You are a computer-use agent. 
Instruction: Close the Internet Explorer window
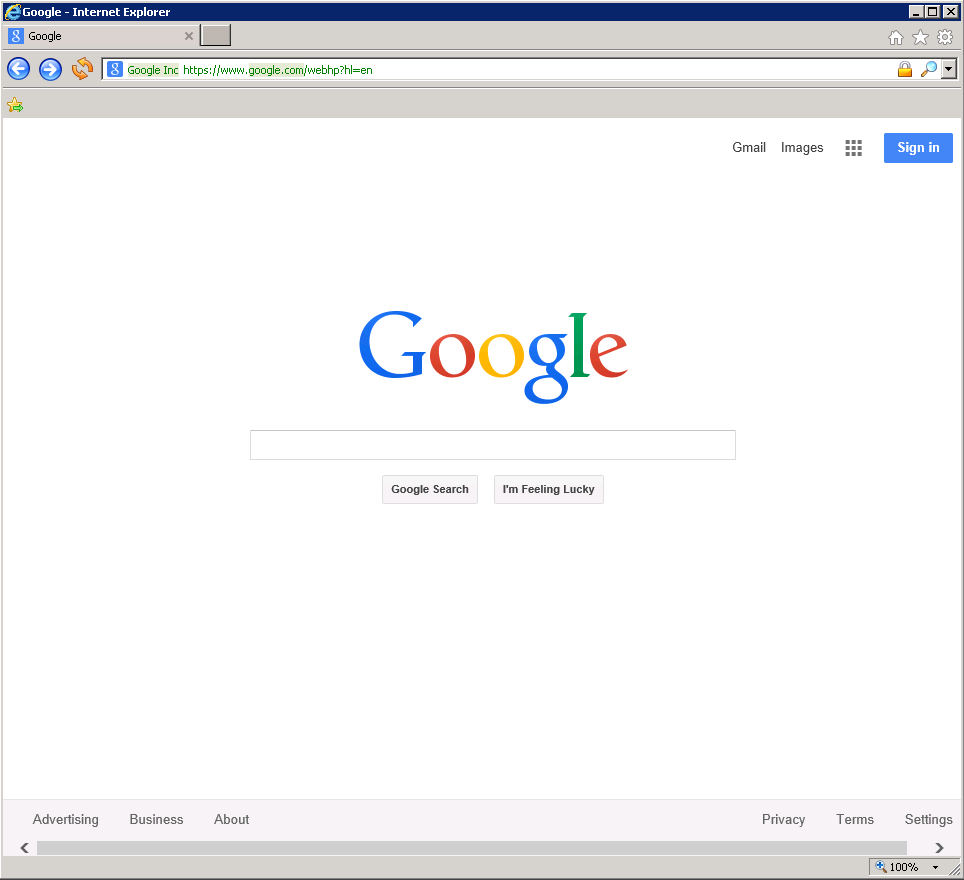point(950,12)
